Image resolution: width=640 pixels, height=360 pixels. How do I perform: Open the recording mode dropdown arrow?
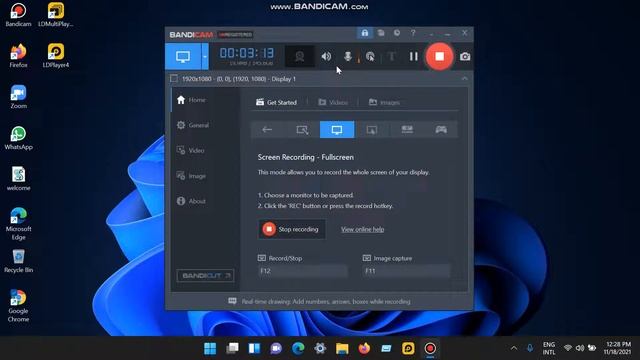(205, 56)
